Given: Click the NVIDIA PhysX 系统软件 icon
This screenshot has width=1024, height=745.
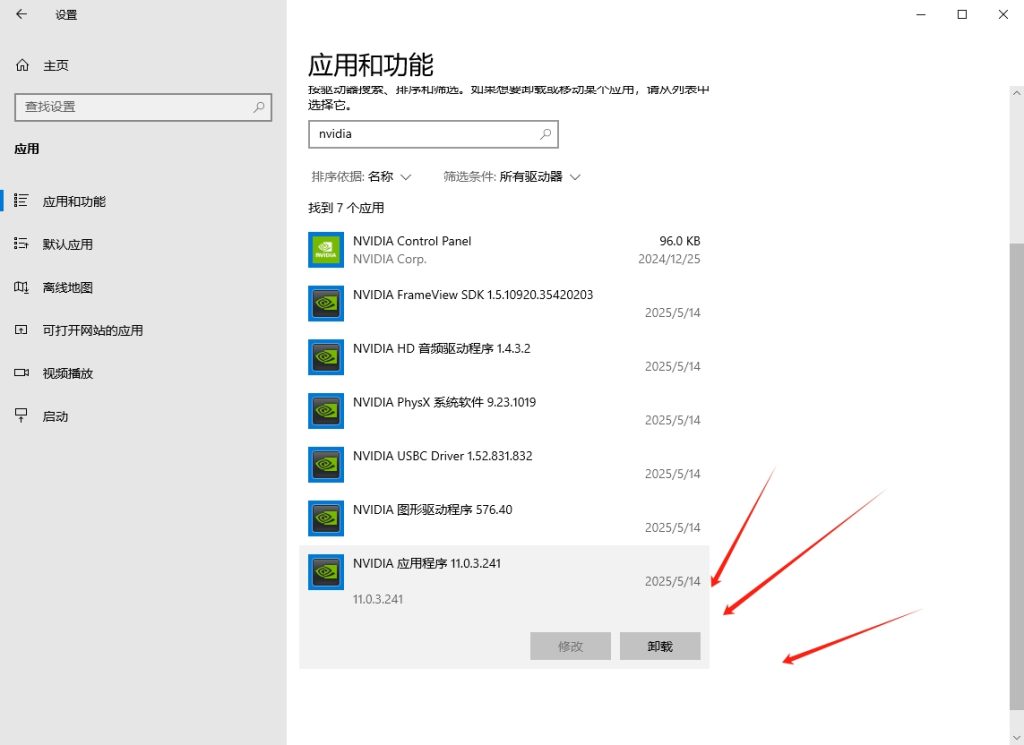Looking at the screenshot, I should click(326, 411).
